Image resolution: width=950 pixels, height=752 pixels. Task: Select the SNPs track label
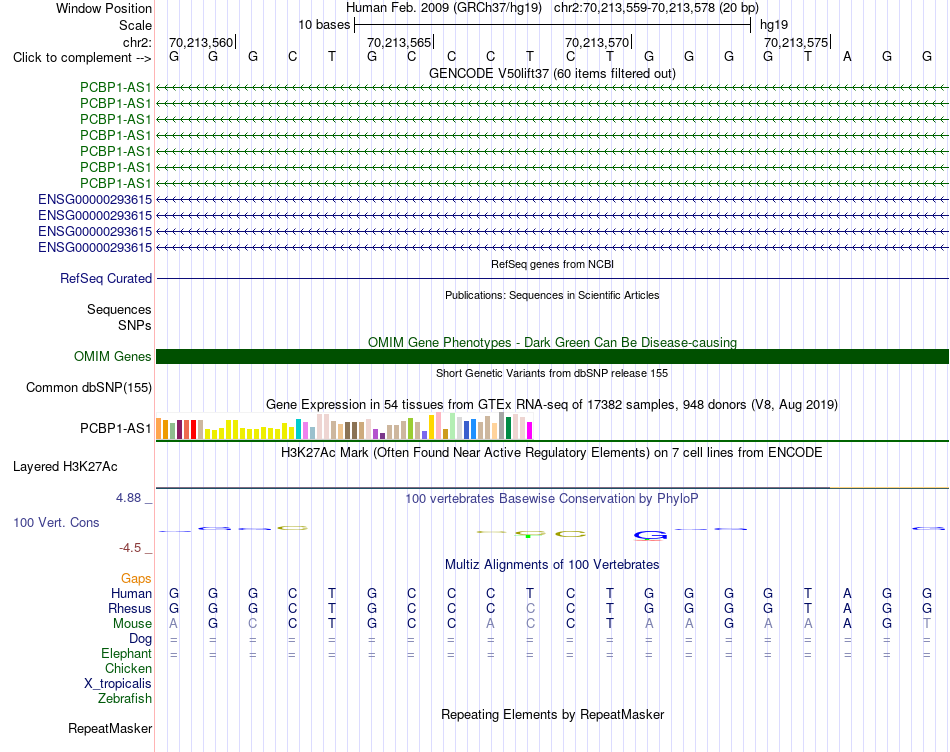pos(135,325)
